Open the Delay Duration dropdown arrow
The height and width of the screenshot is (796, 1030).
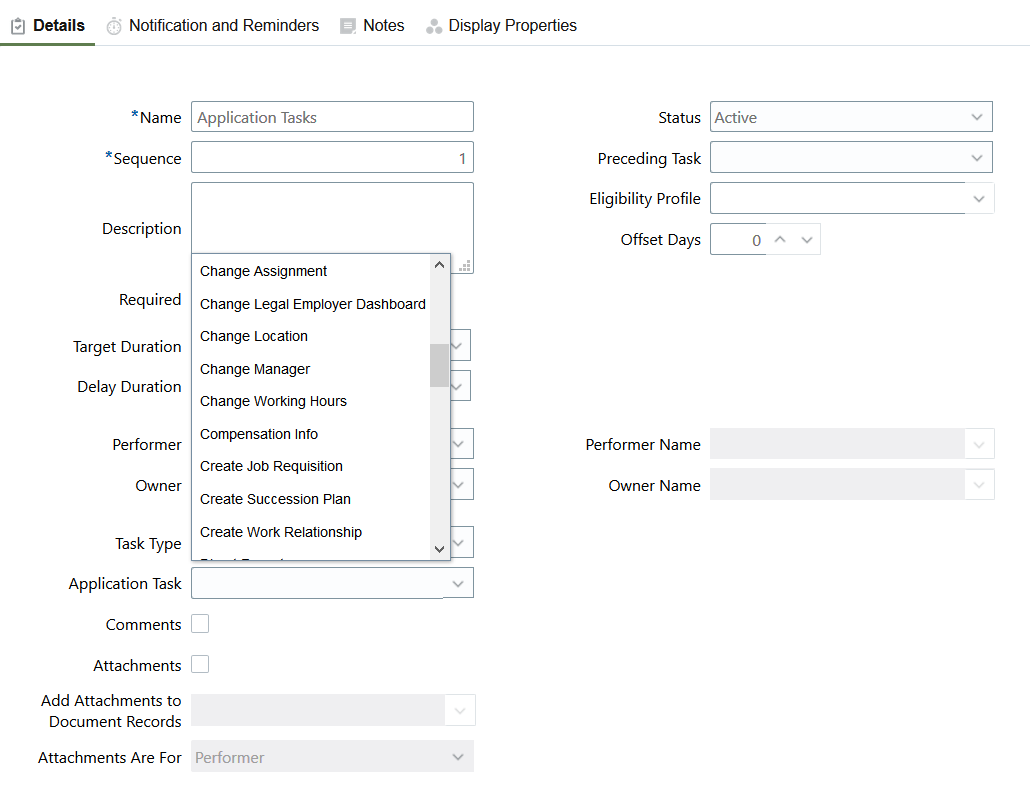(459, 386)
